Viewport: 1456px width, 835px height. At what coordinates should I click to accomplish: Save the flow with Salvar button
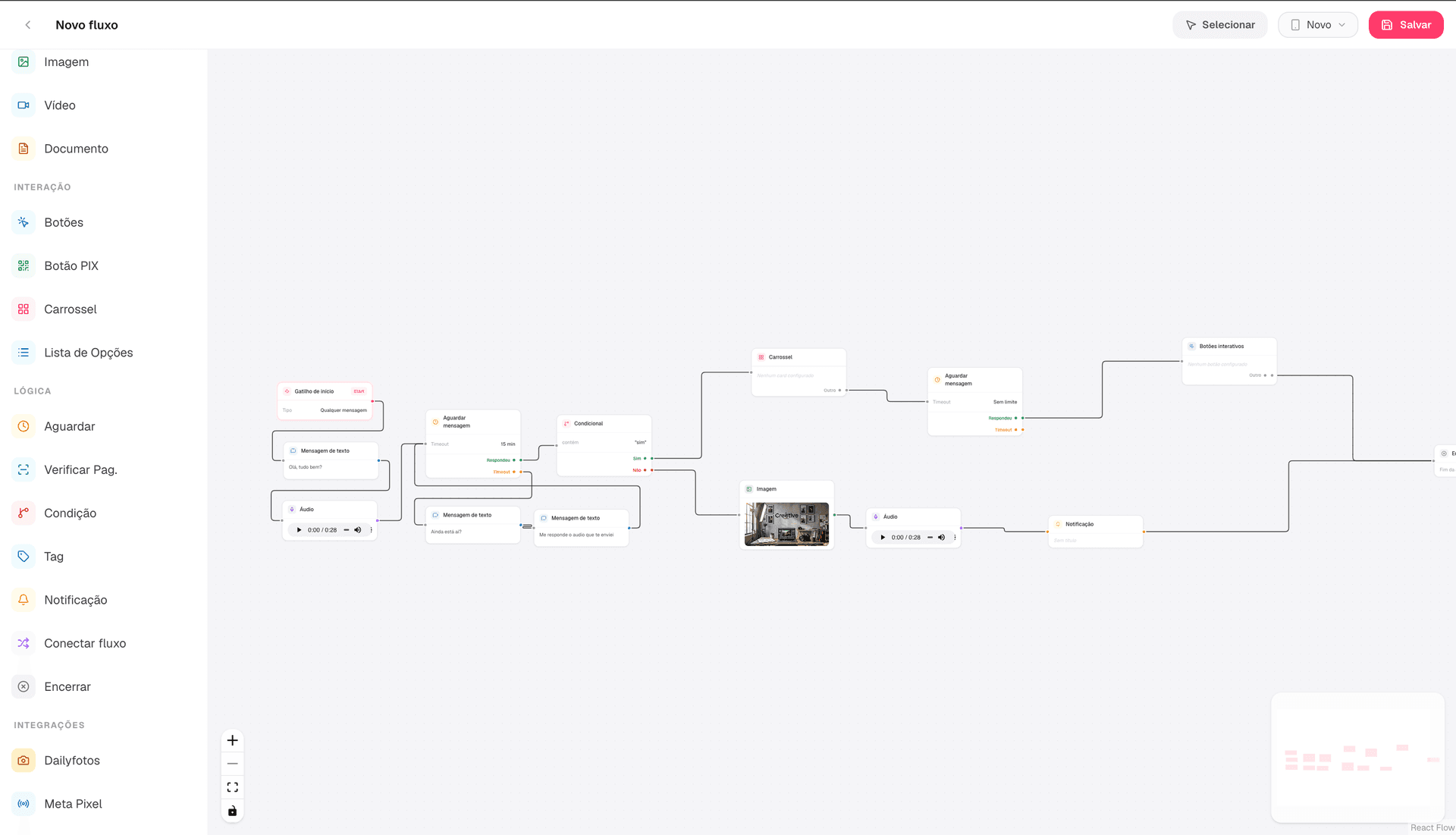[1406, 25]
